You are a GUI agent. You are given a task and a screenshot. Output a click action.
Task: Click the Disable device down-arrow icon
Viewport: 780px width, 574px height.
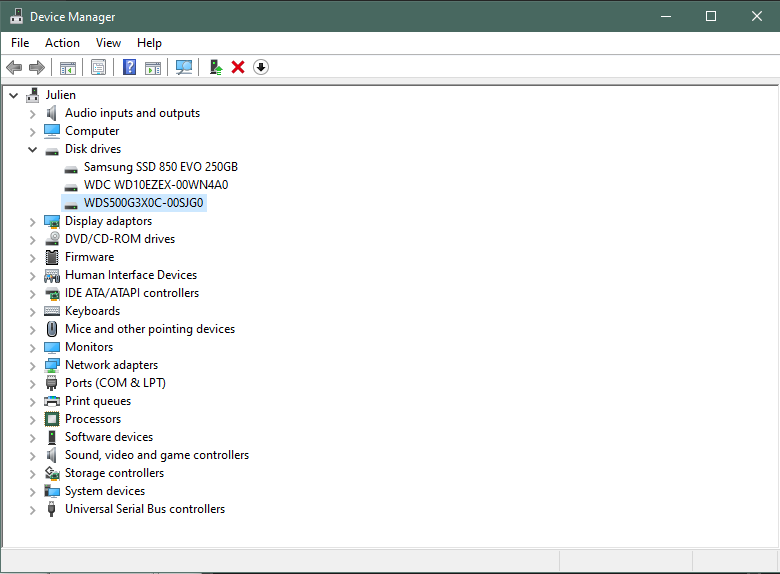point(261,67)
